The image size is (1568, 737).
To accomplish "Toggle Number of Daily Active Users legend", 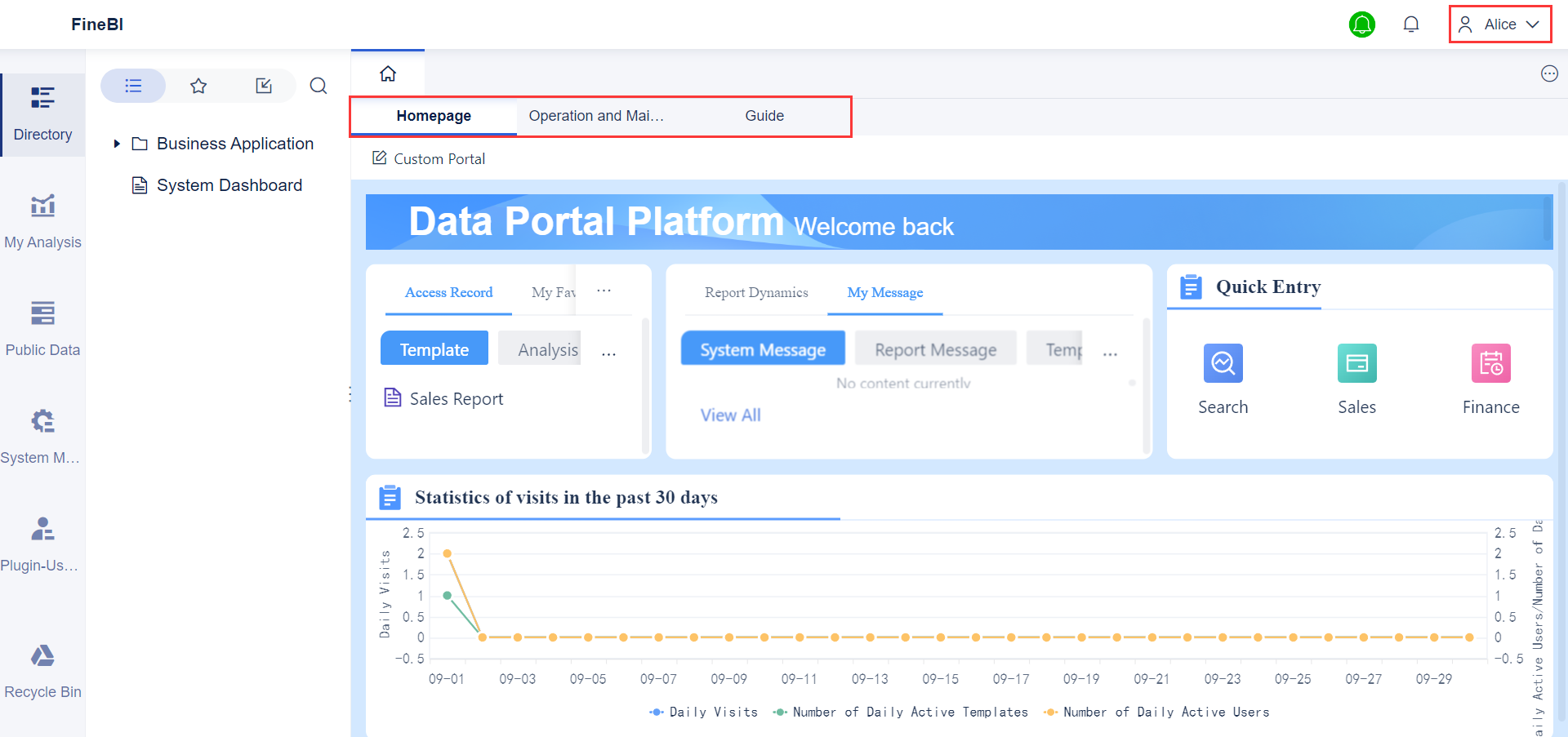I will coord(1156,712).
